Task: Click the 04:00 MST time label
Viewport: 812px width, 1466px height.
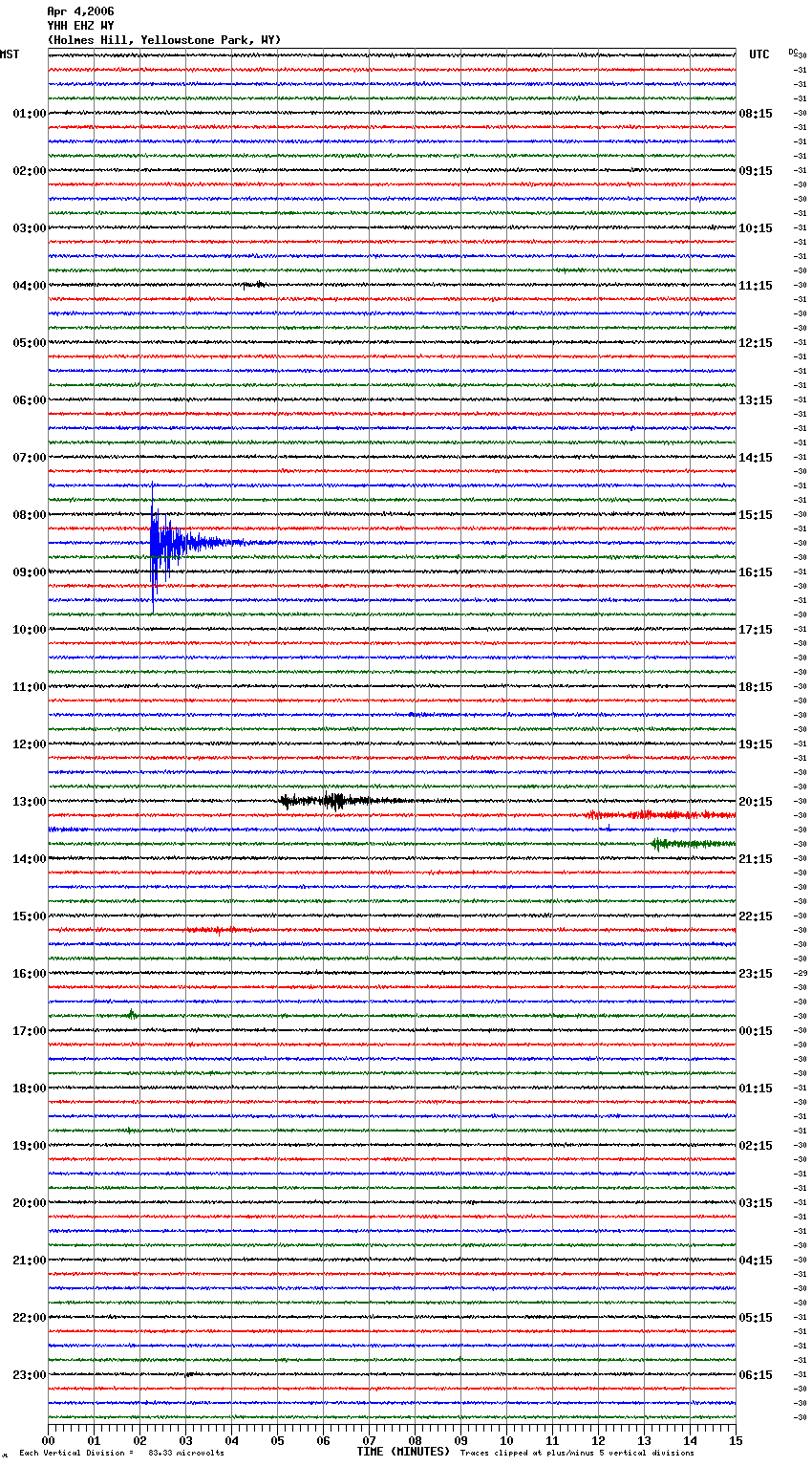Action: (x=30, y=286)
